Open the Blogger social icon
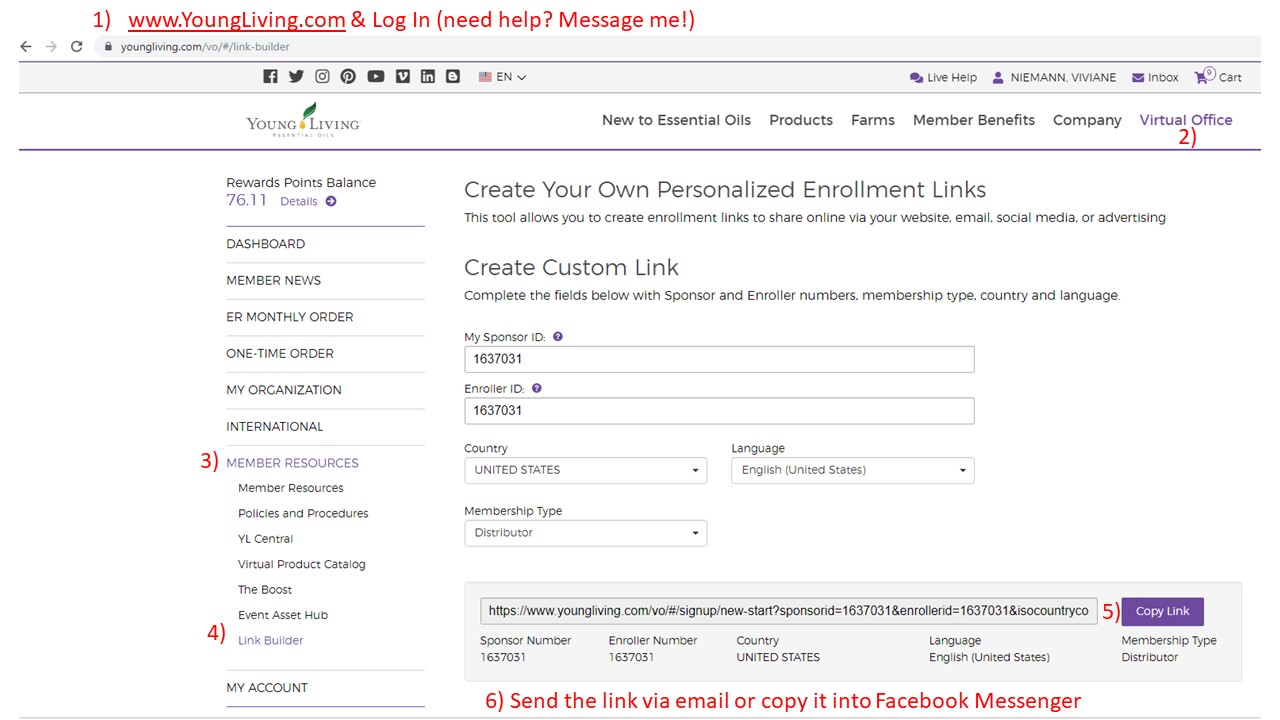1280x720 pixels. [453, 76]
